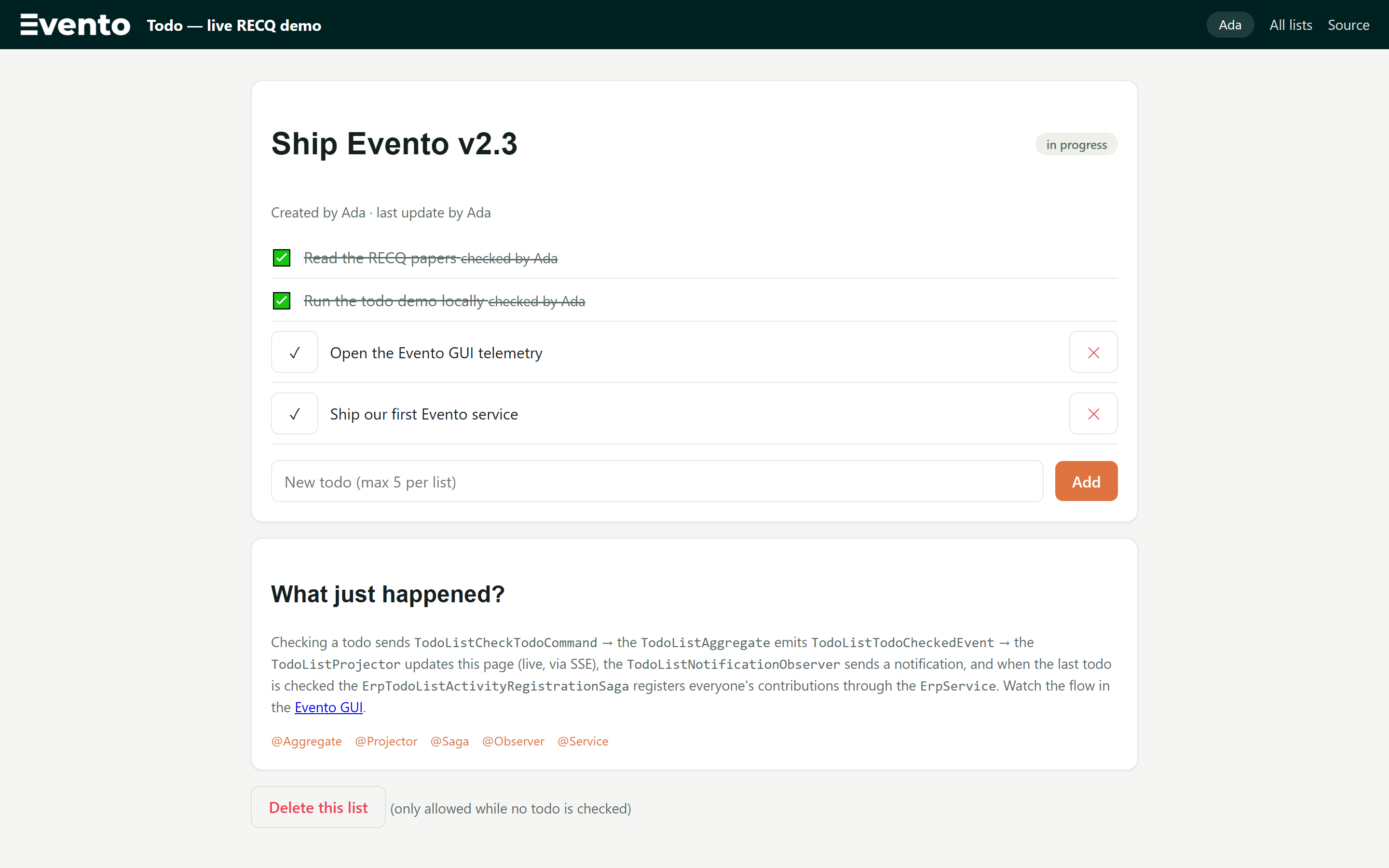Click '(only allowed while no todo is checked)' note
Viewport: 1389px width, 868px height.
[510, 808]
